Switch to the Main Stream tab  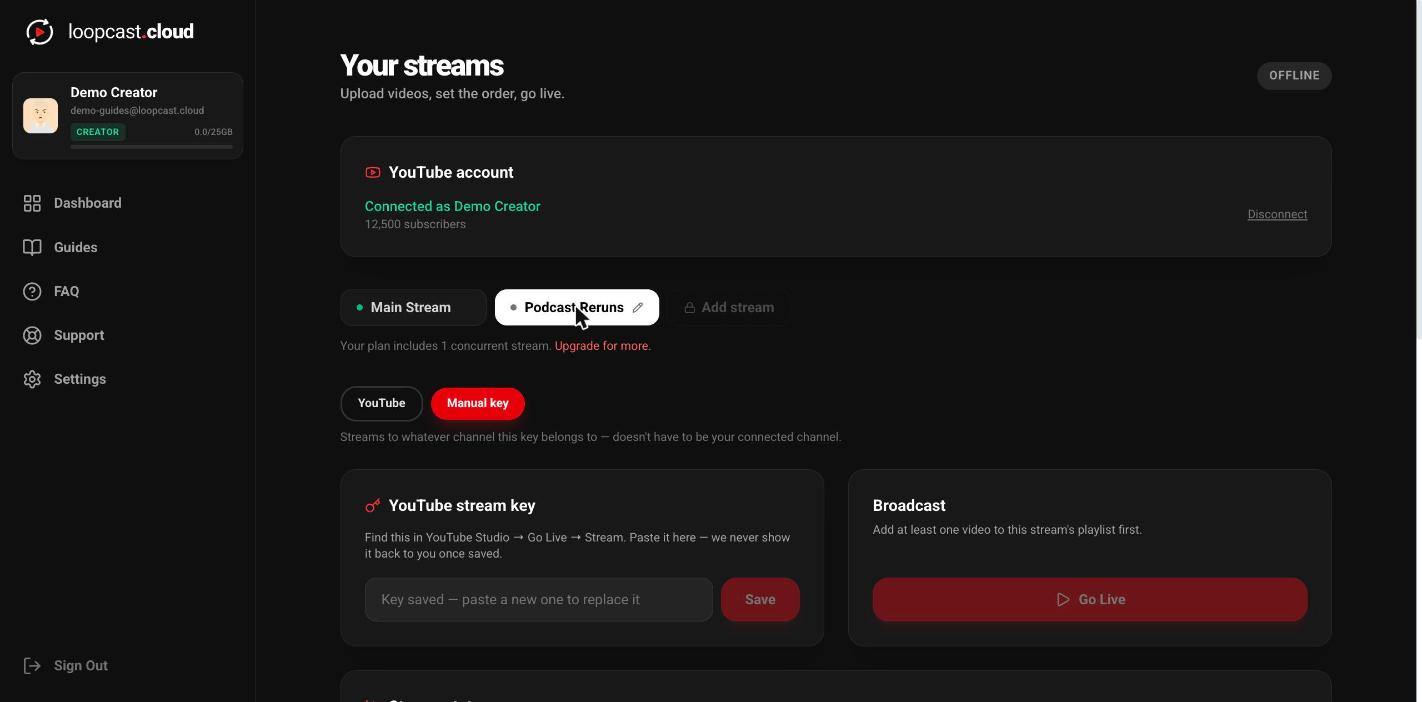pyautogui.click(x=413, y=307)
